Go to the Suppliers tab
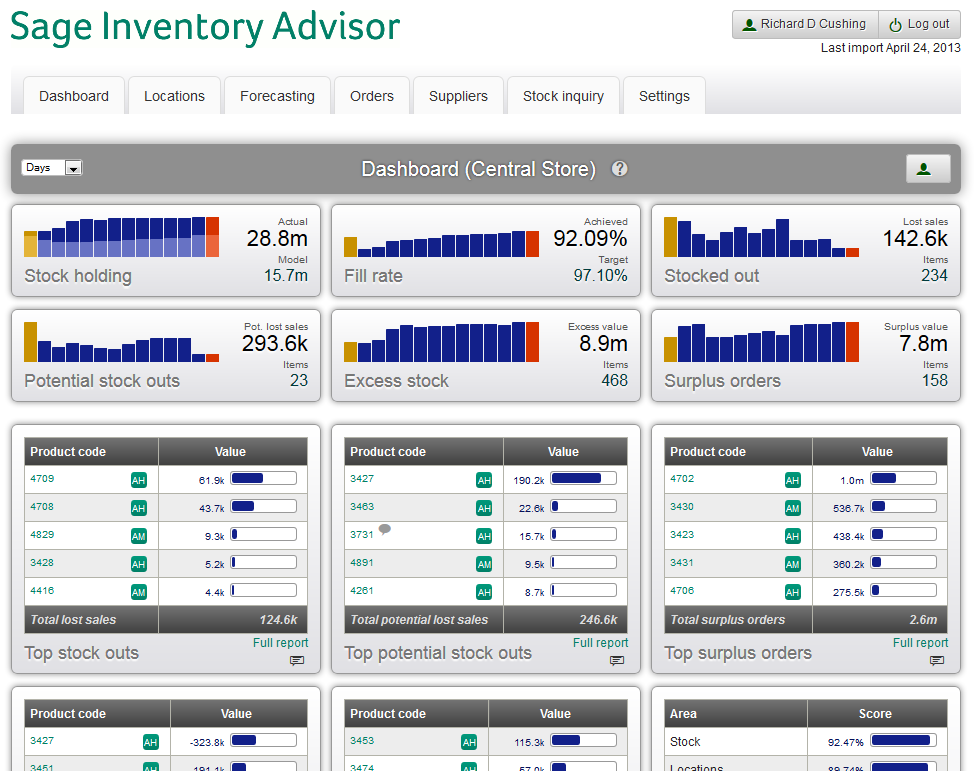Screen dimensions: 974x771 (x=458, y=96)
